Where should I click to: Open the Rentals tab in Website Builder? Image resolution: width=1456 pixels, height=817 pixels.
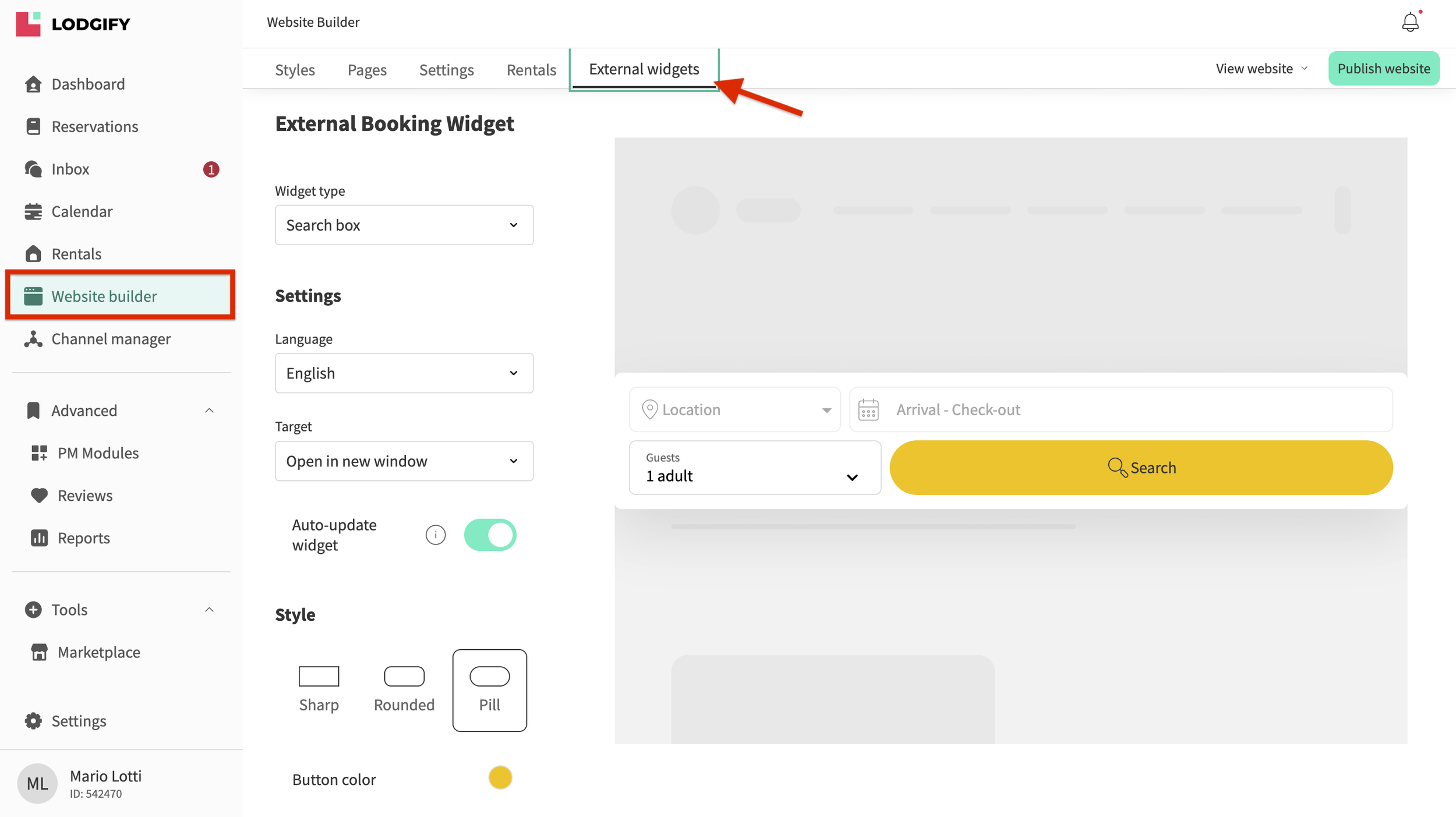531,69
